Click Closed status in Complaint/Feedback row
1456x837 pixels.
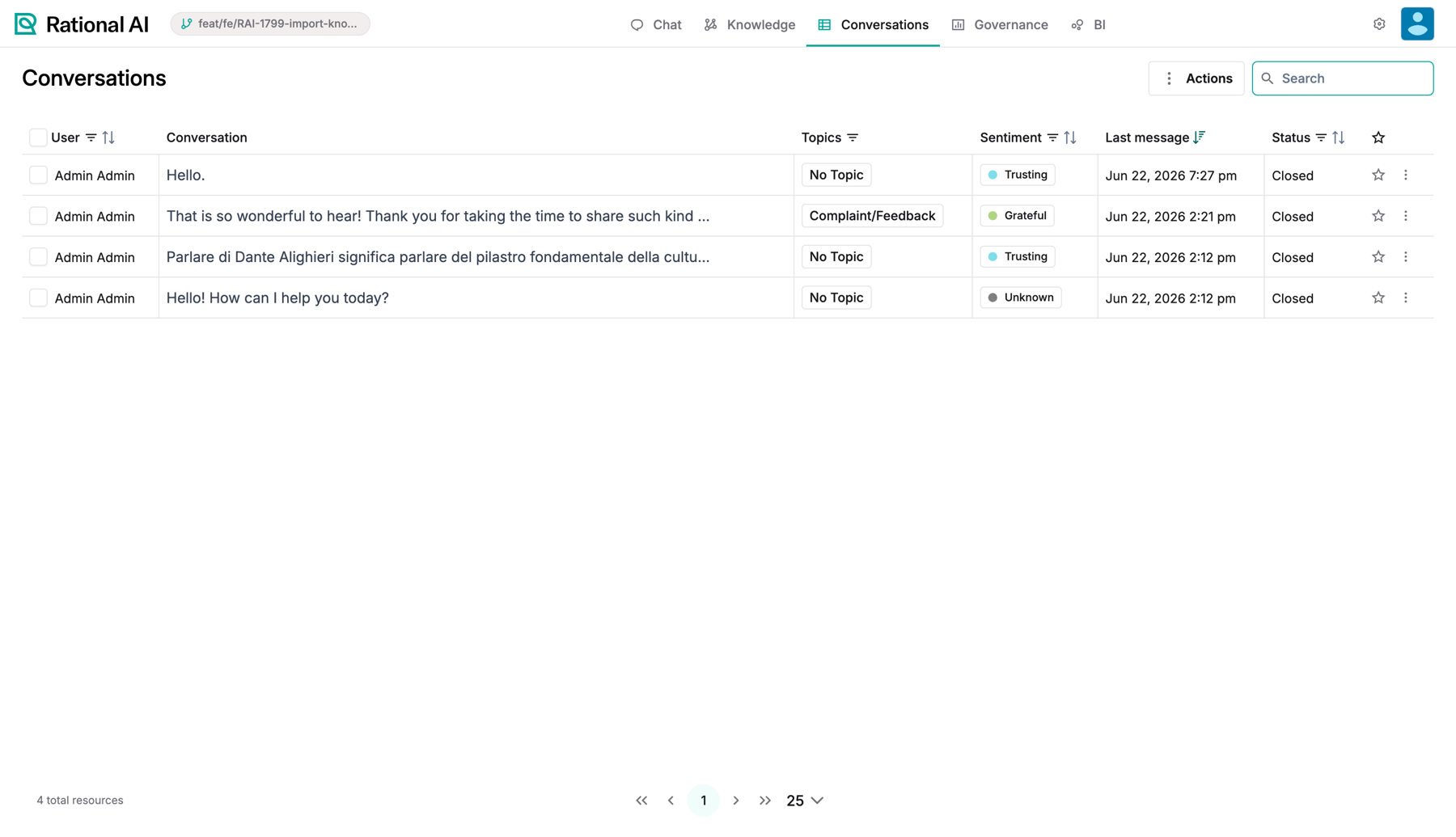(1292, 217)
